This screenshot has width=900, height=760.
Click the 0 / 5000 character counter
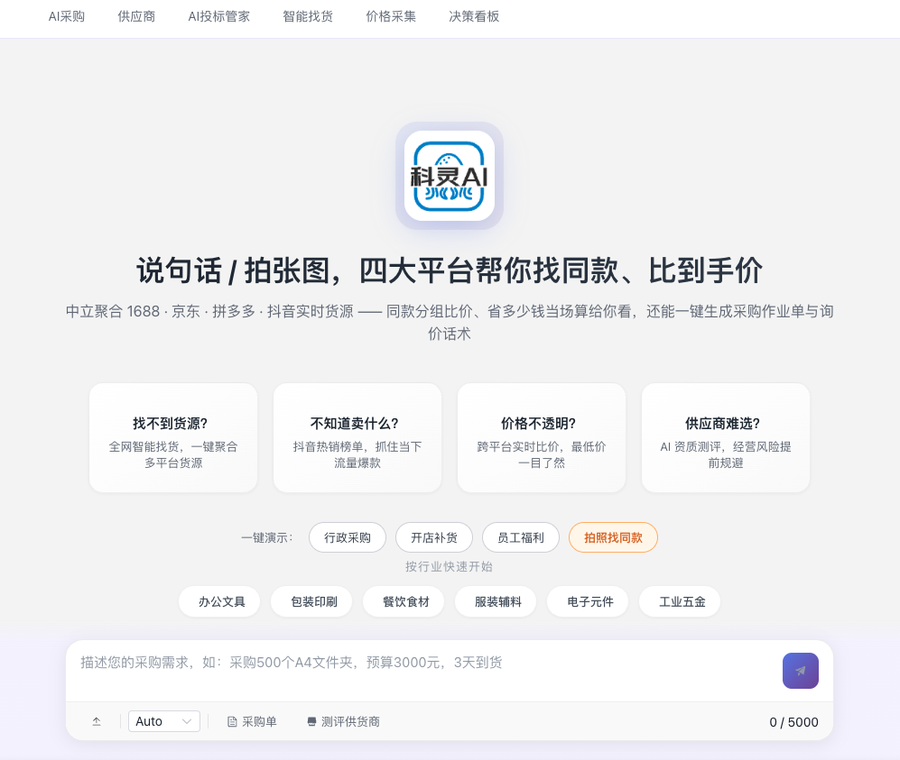(x=793, y=722)
